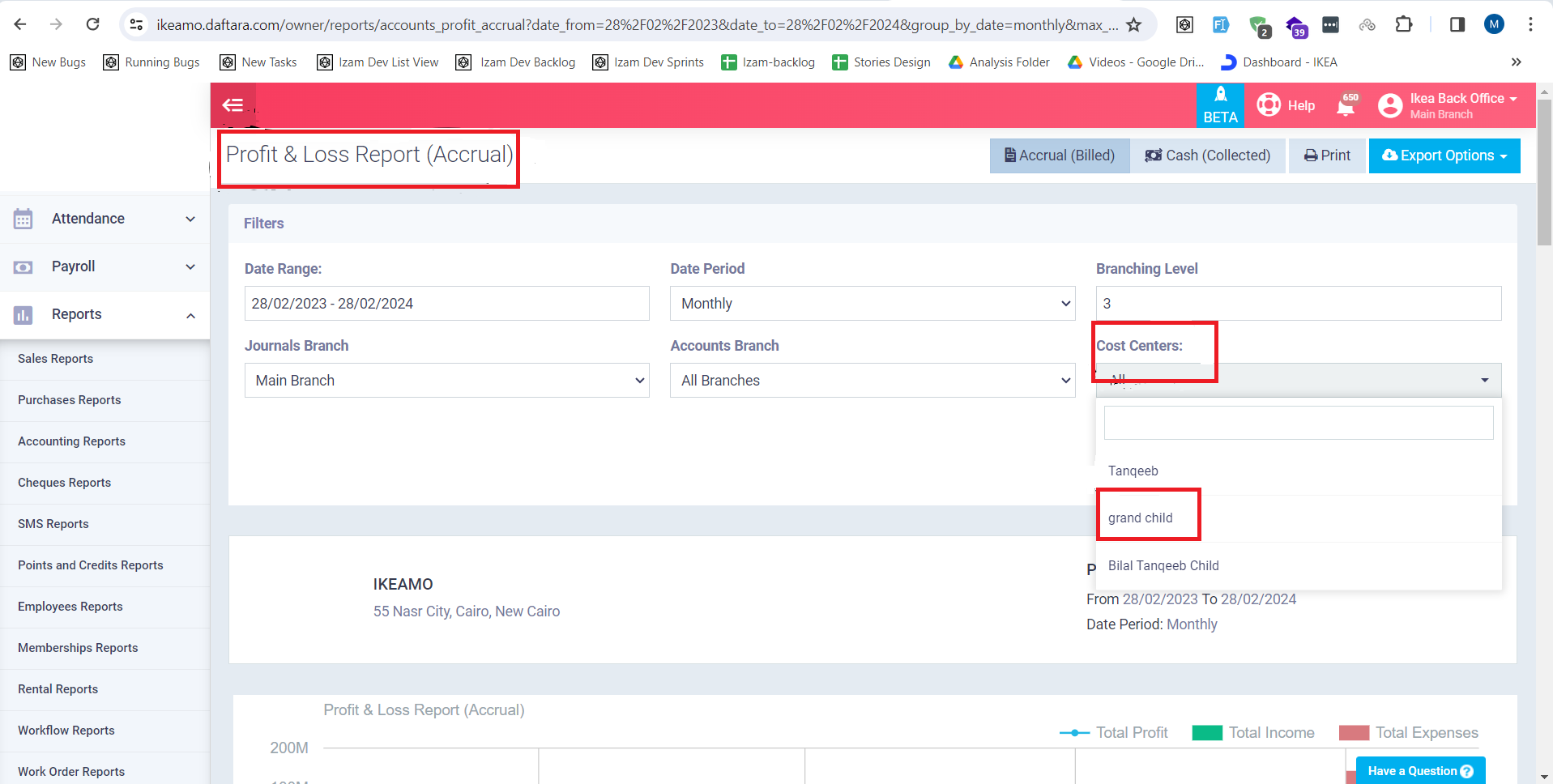Viewport: 1553px width, 784px height.
Task: Toggle the Total Income legend swatch
Action: [x=1207, y=733]
